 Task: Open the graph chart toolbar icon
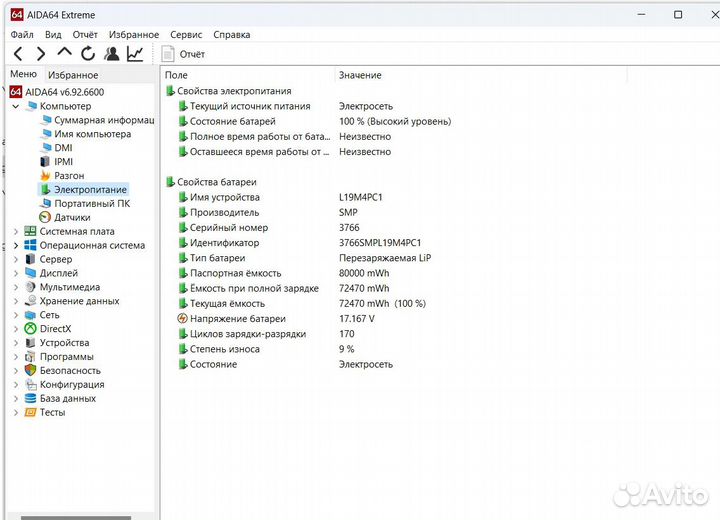pyautogui.click(x=135, y=54)
